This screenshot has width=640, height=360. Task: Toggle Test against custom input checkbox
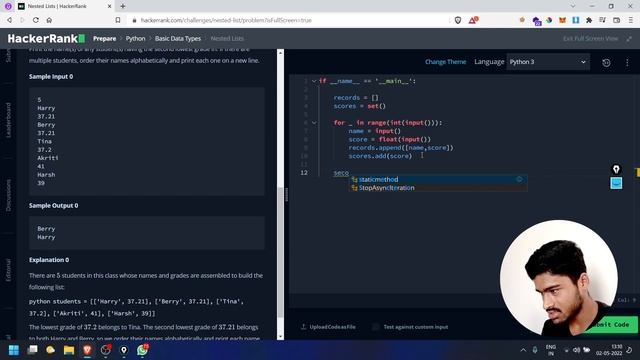tap(376, 327)
